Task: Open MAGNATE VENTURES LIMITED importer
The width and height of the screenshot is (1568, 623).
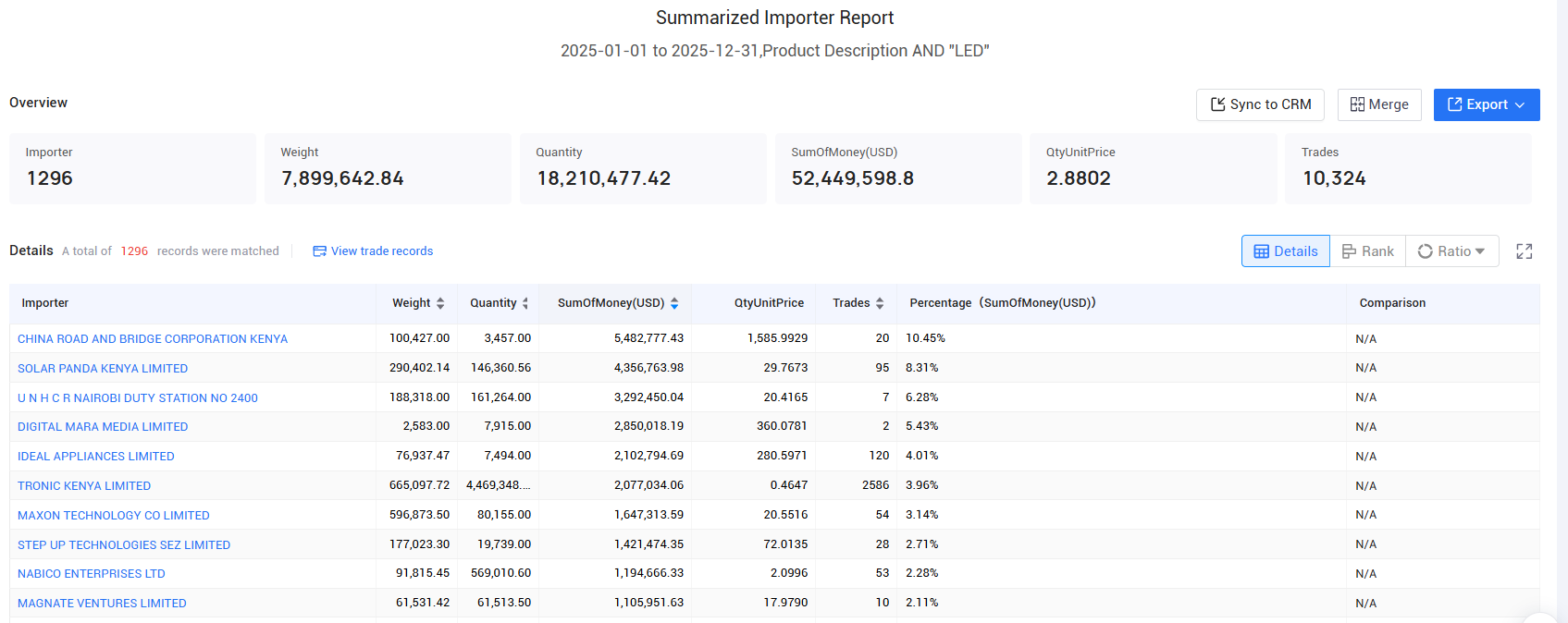Action: coord(102,604)
